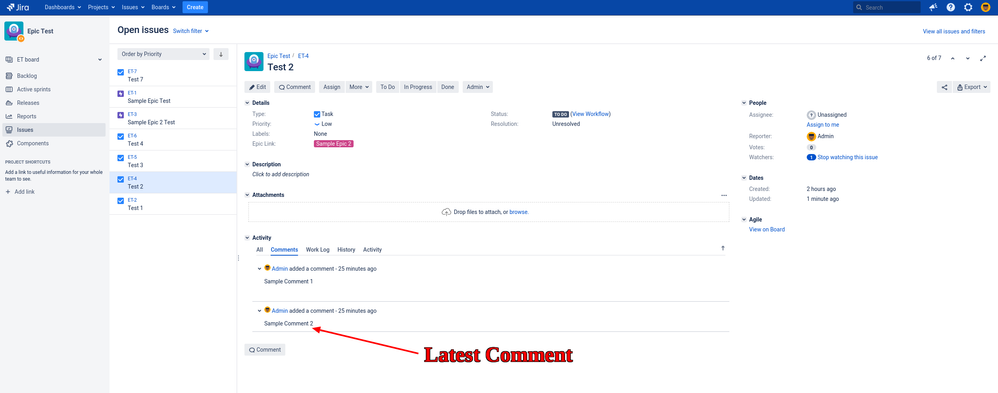Click the Assign to me link
Image resolution: width=998 pixels, height=393 pixels.
(x=822, y=125)
